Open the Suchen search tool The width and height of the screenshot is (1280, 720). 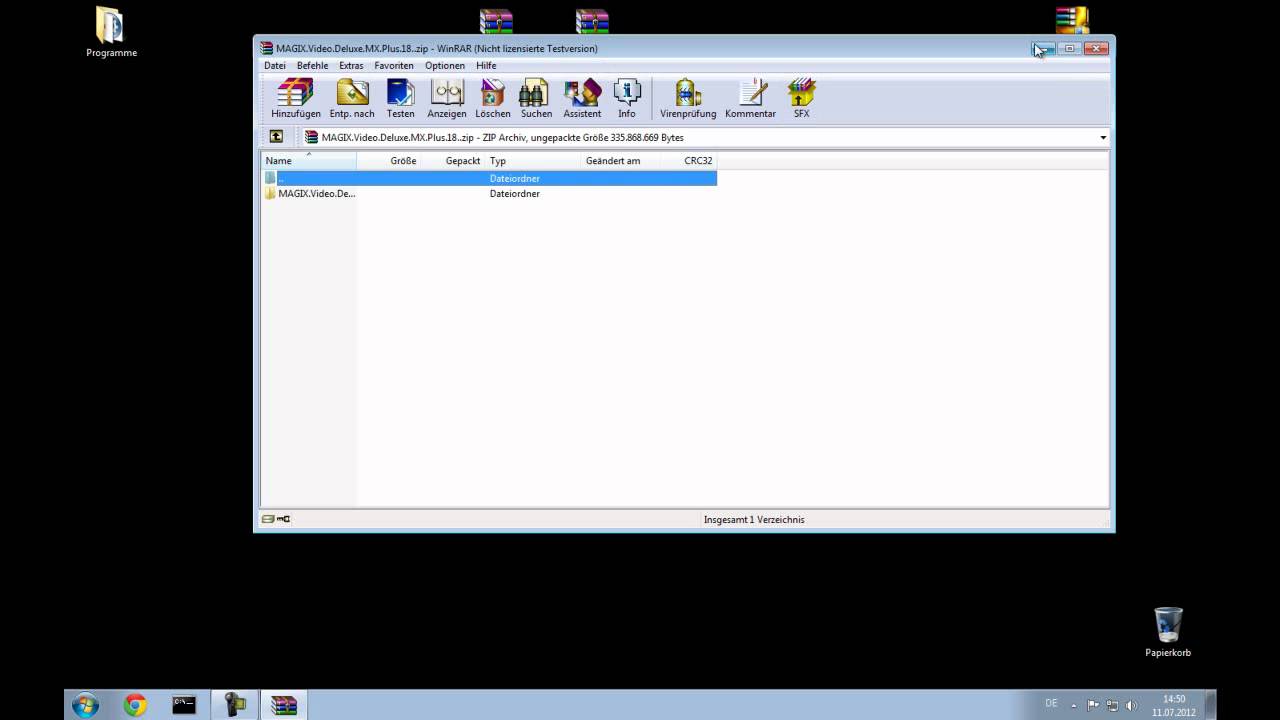click(x=536, y=99)
